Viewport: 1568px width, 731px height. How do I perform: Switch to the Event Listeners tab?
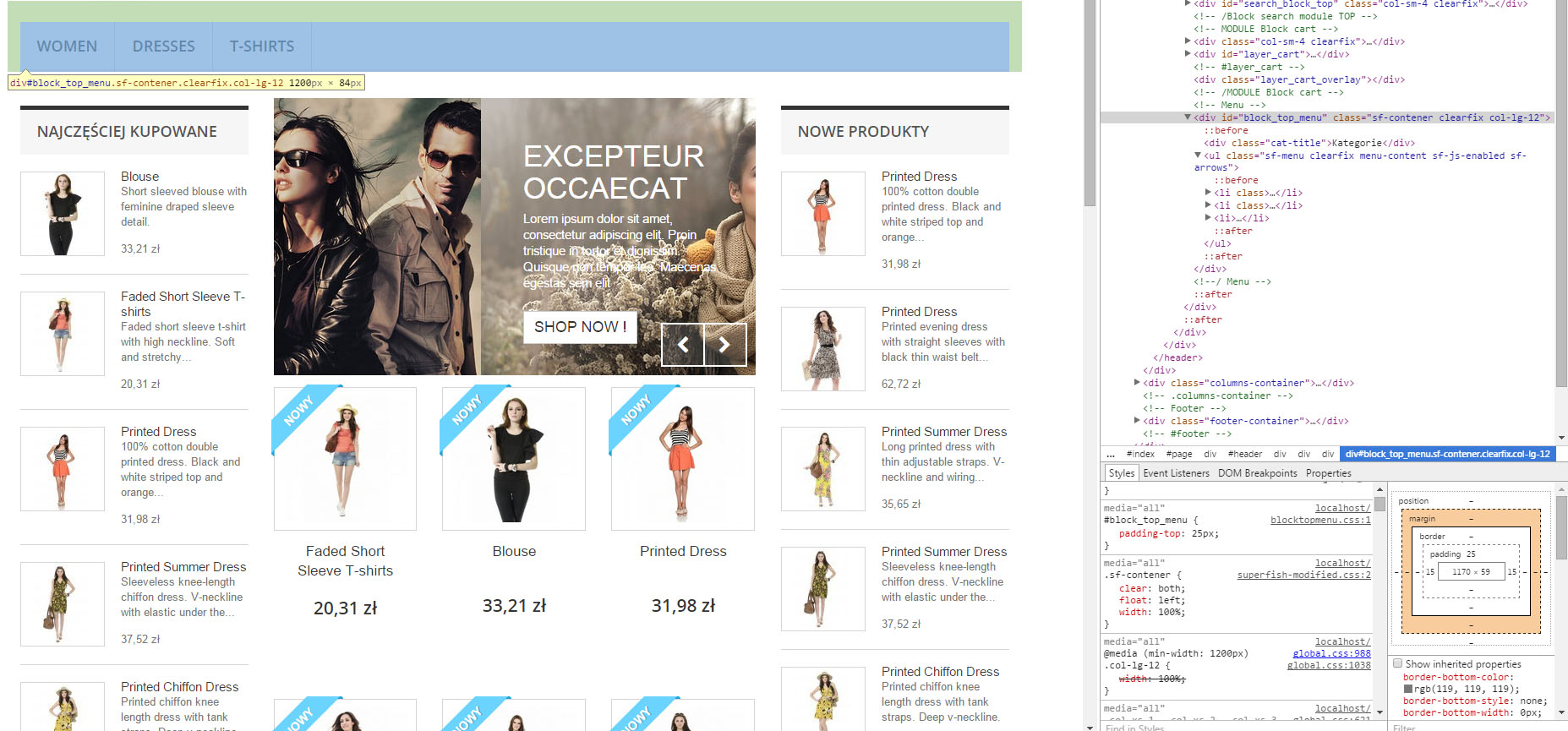(x=1176, y=473)
